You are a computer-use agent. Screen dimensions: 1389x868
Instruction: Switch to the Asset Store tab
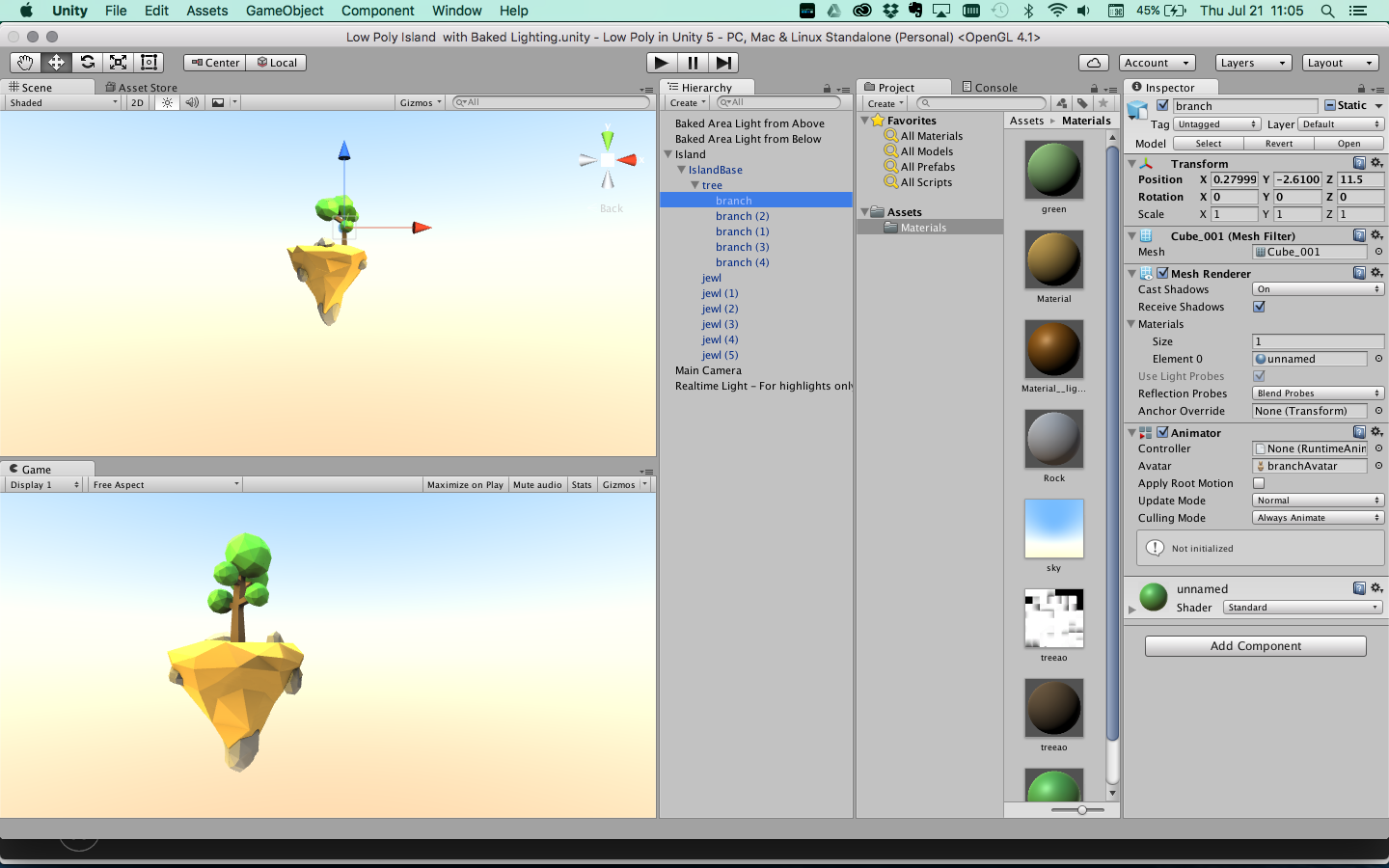tap(142, 88)
